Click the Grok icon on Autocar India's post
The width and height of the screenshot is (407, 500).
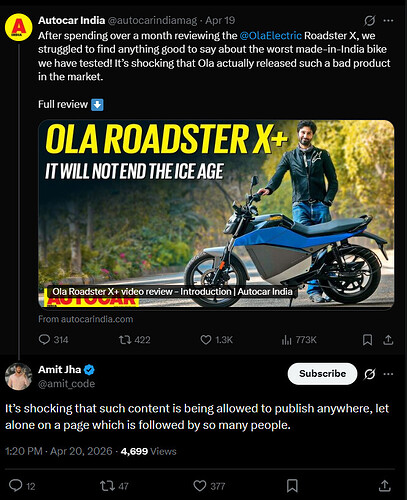(369, 21)
